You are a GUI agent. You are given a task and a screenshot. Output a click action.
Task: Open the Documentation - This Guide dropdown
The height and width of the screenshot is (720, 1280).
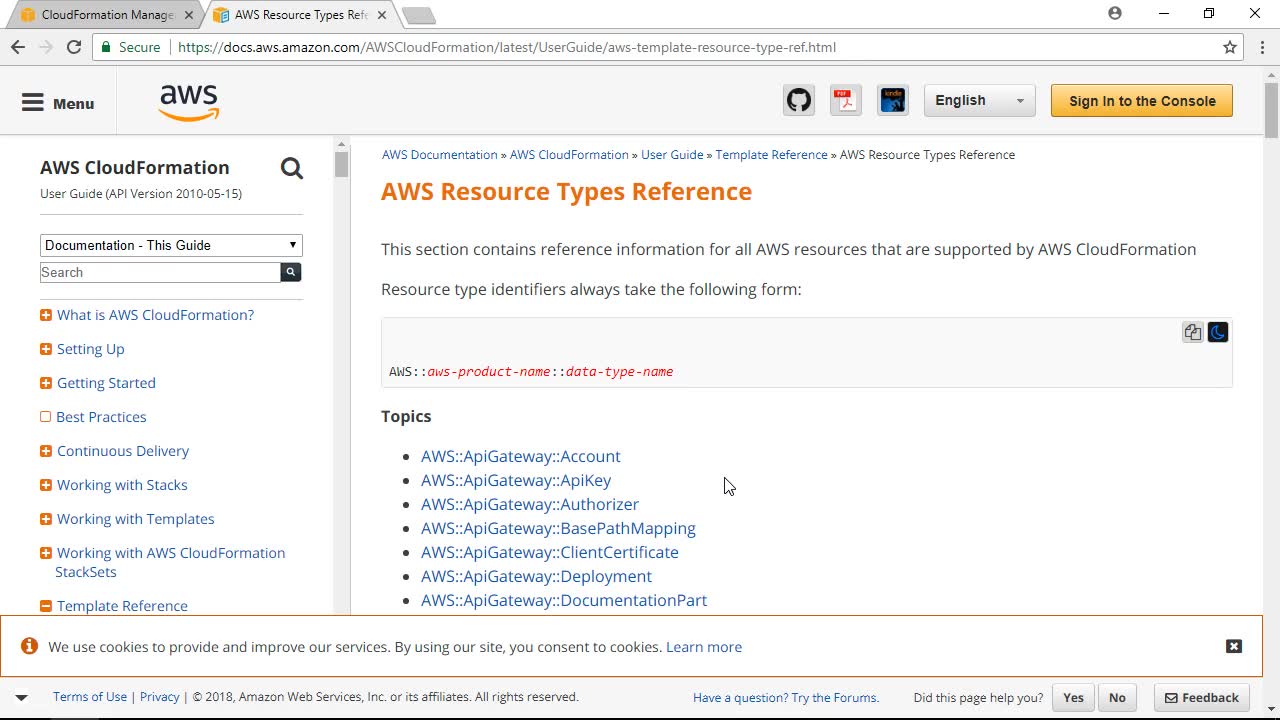point(171,245)
